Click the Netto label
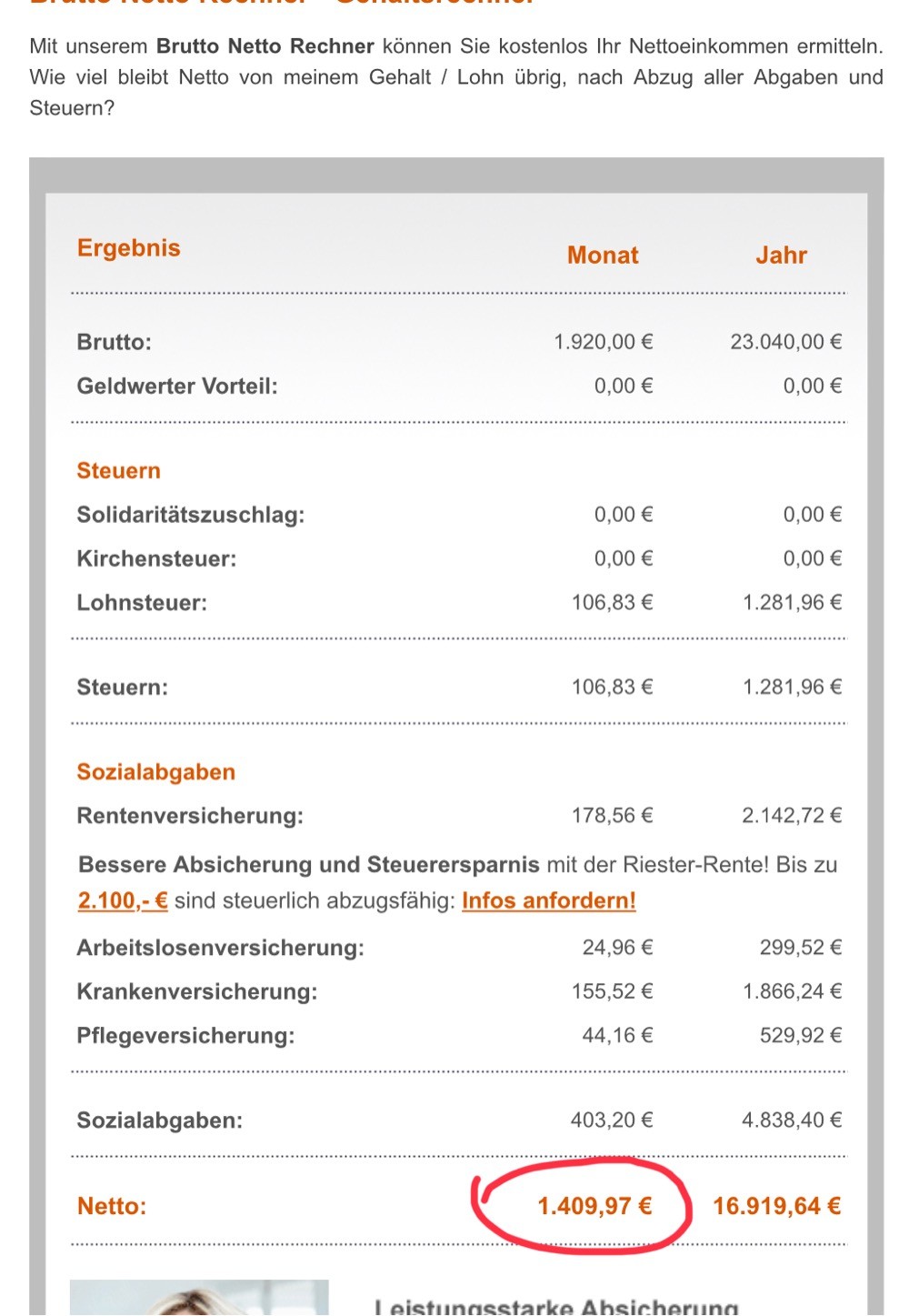 click(x=112, y=1206)
